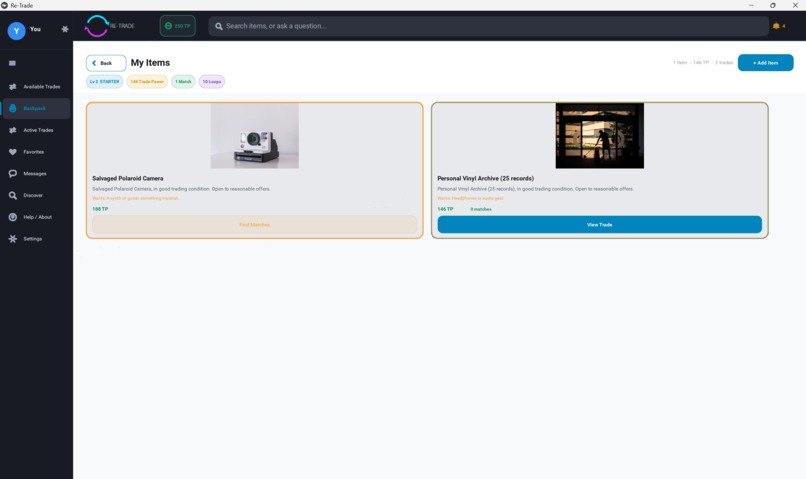Image resolution: width=806 pixels, height=479 pixels.
Task: Click the Settings gear icon in sidebar
Action: 12,239
